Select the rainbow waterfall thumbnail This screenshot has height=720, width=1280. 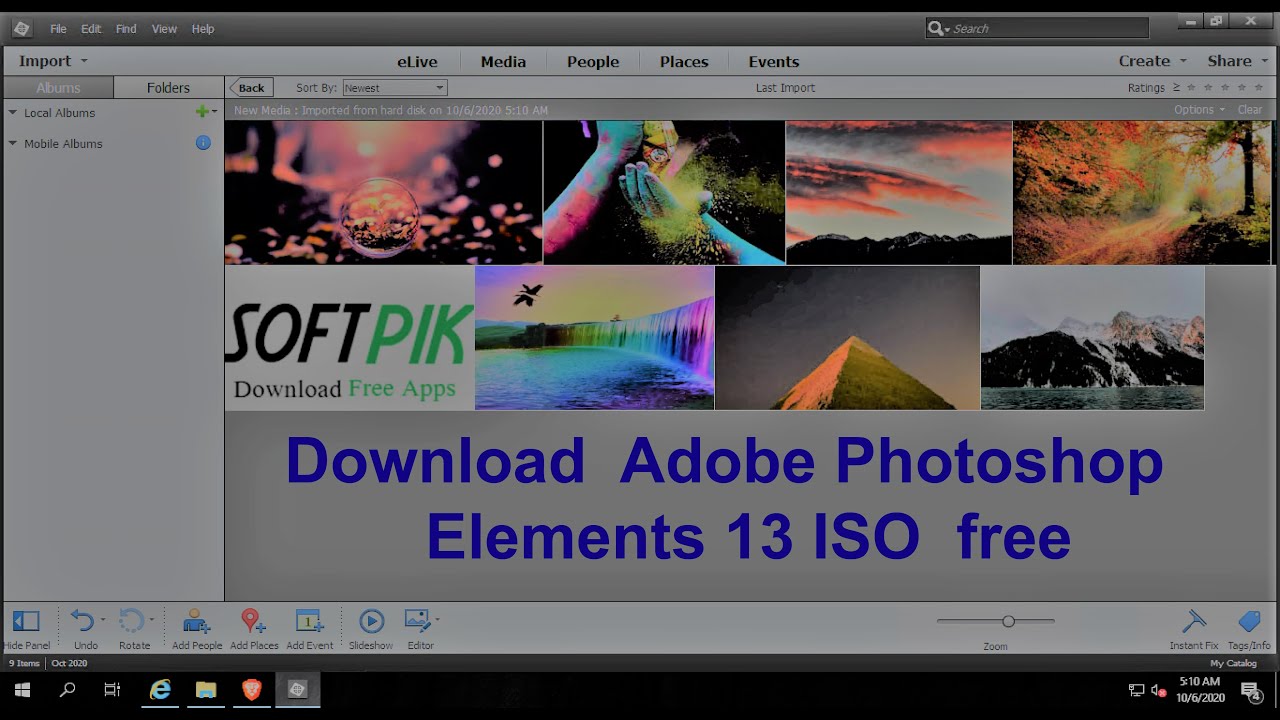tap(595, 338)
